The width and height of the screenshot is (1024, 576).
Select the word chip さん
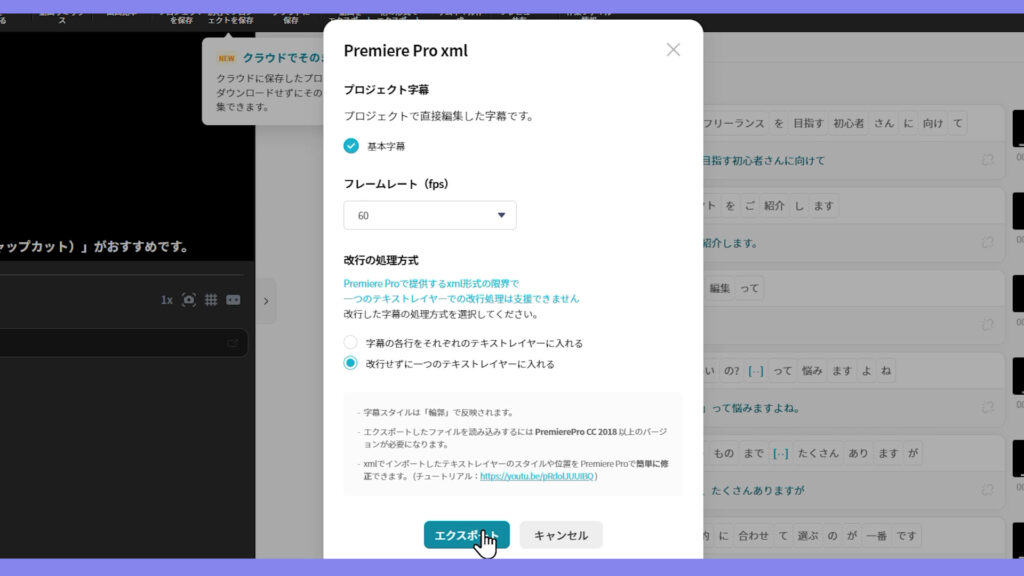(x=884, y=123)
